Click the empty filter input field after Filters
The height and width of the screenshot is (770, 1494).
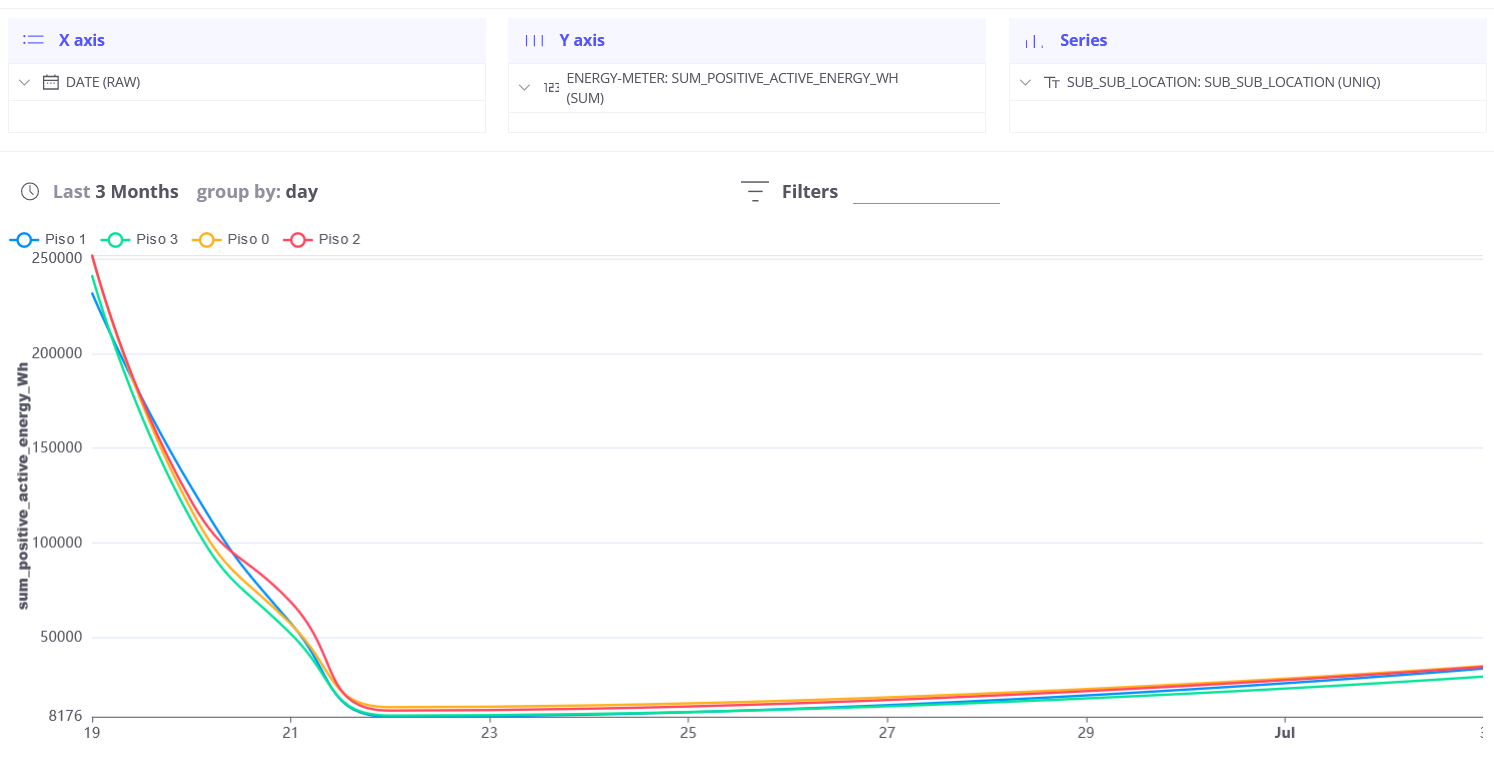(926, 196)
